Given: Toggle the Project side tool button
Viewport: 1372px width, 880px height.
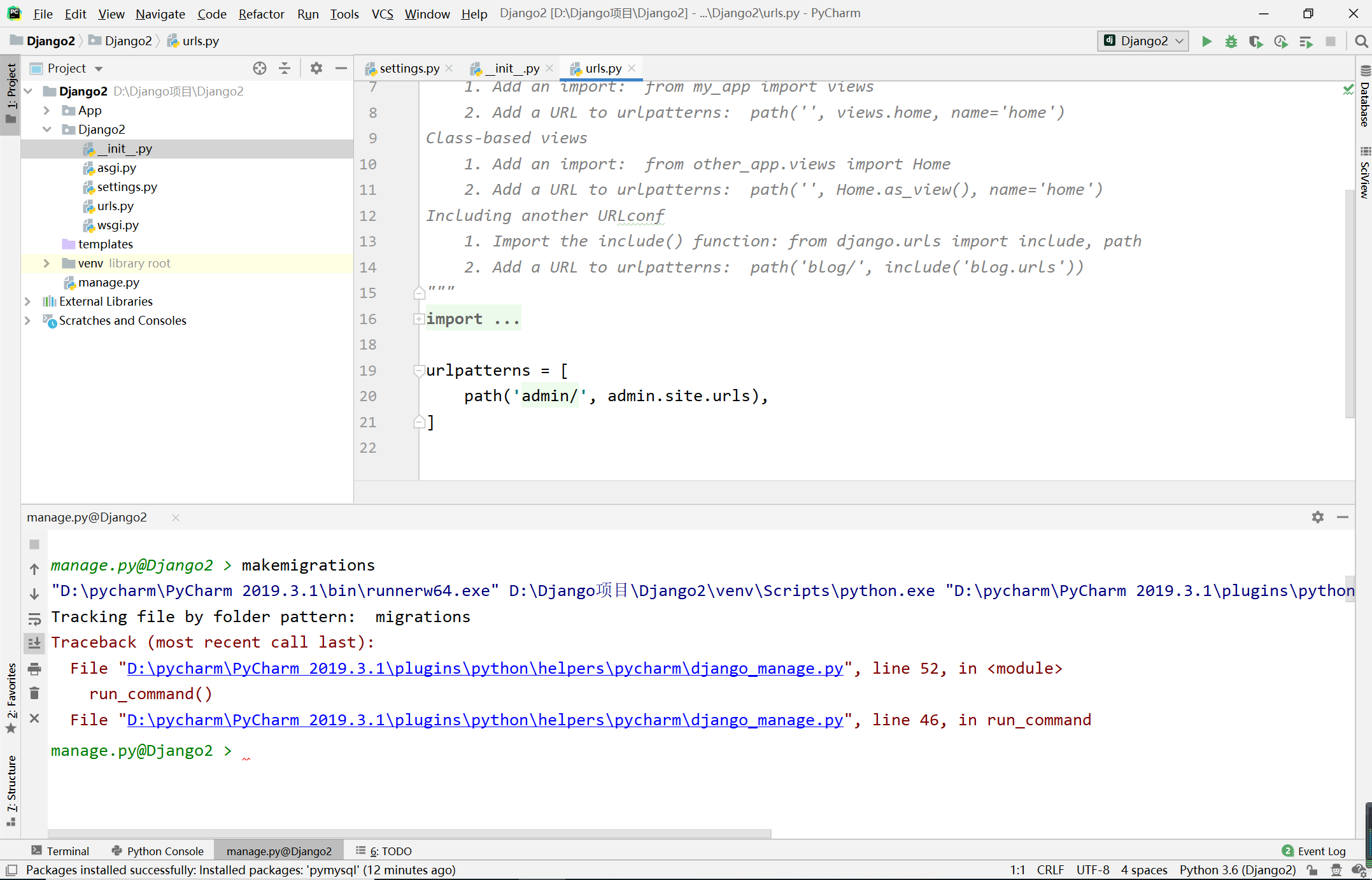Looking at the screenshot, I should point(11,94).
